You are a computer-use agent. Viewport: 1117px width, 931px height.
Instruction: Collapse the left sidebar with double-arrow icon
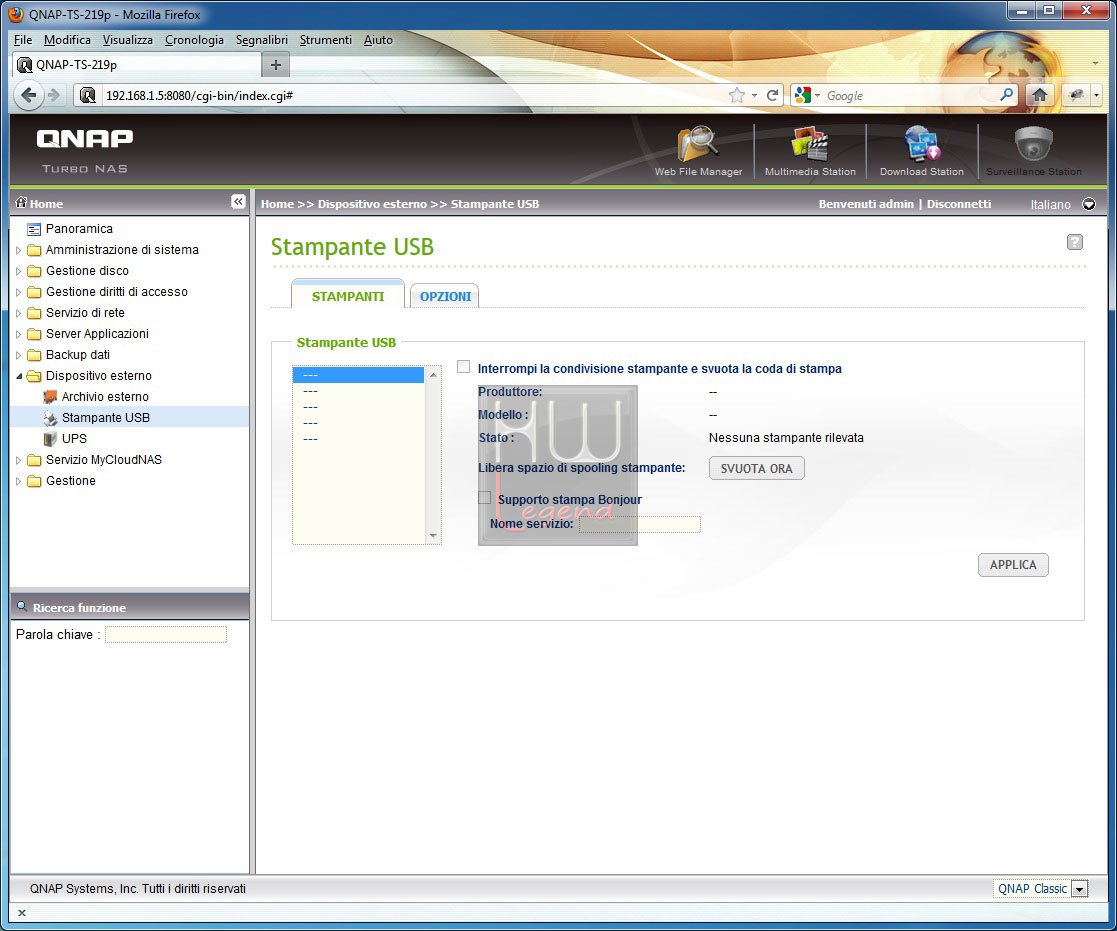point(238,202)
